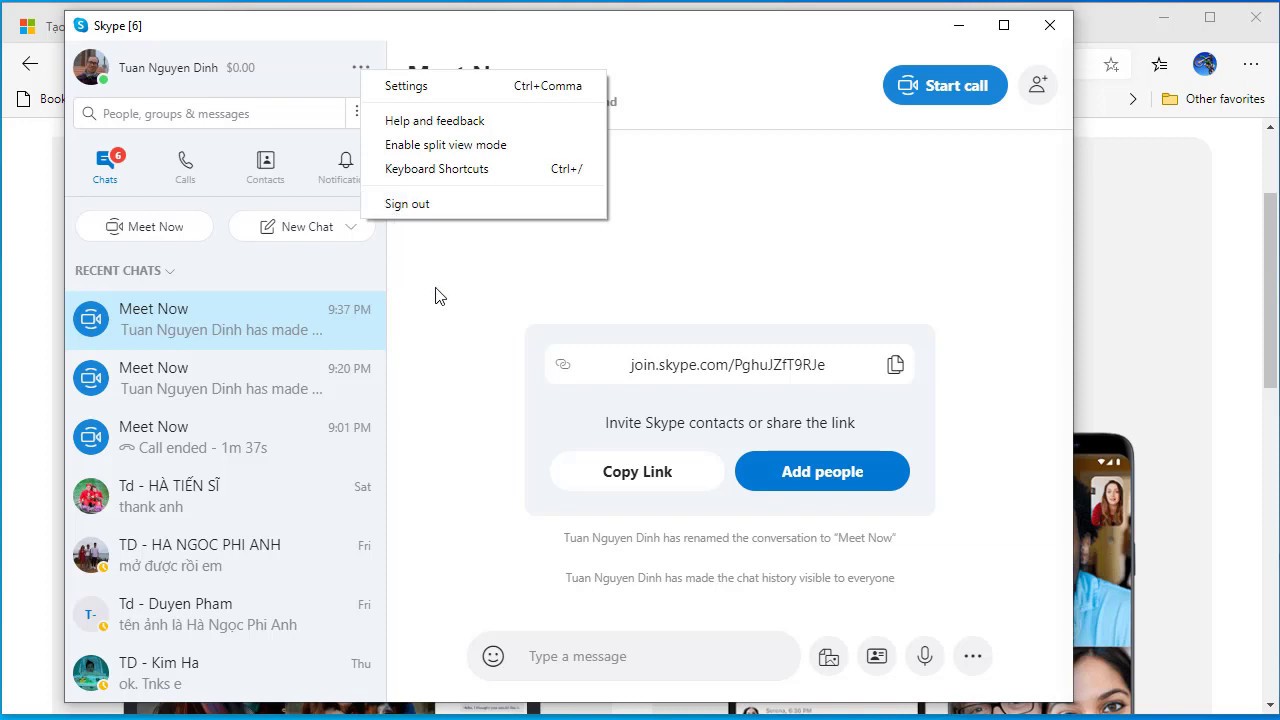Open chat with Td - HÀ TIẾN SĨ
Viewport: 1280px width, 720px height.
[x=225, y=497]
